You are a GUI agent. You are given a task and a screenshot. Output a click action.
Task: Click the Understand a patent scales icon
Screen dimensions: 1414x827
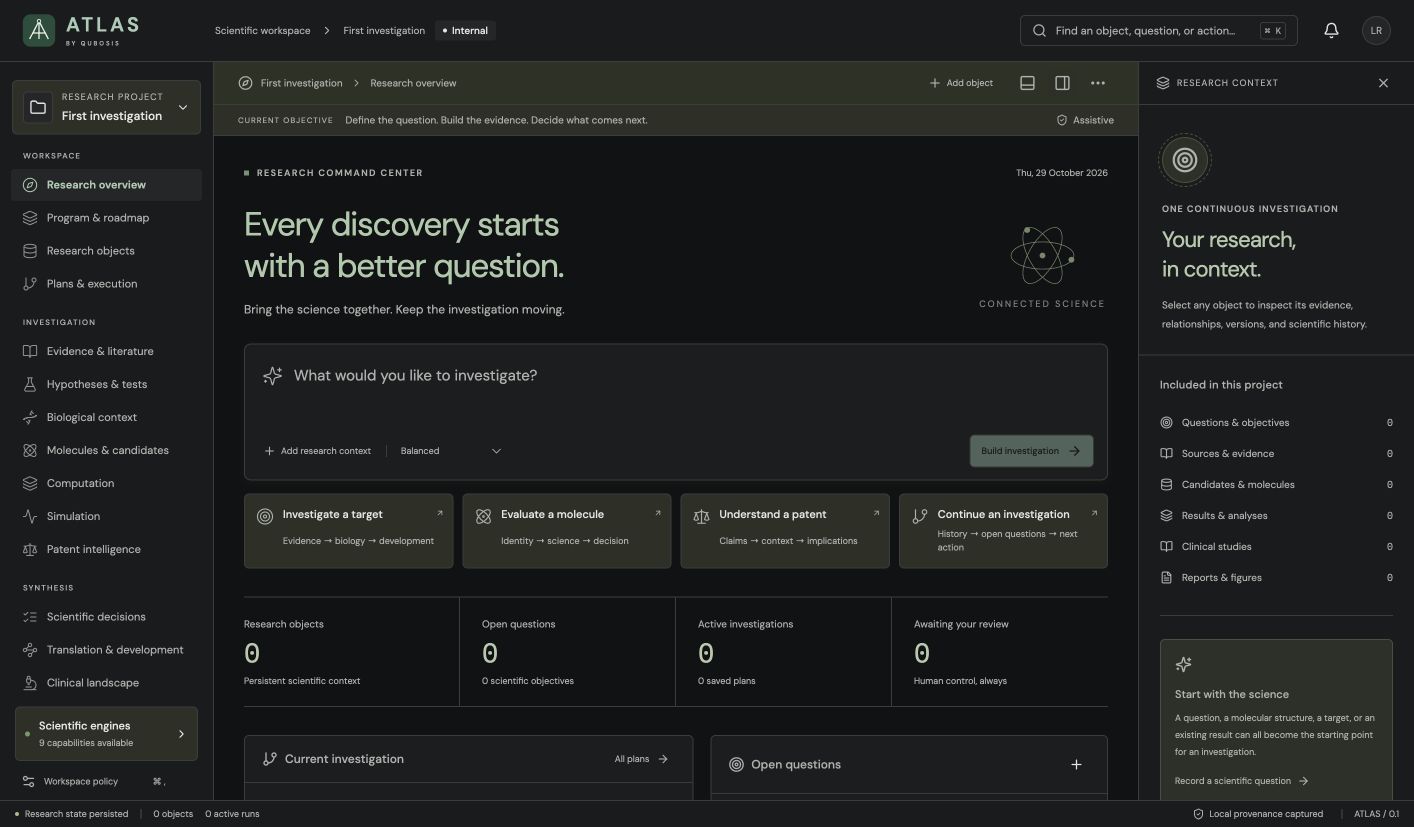(701, 516)
